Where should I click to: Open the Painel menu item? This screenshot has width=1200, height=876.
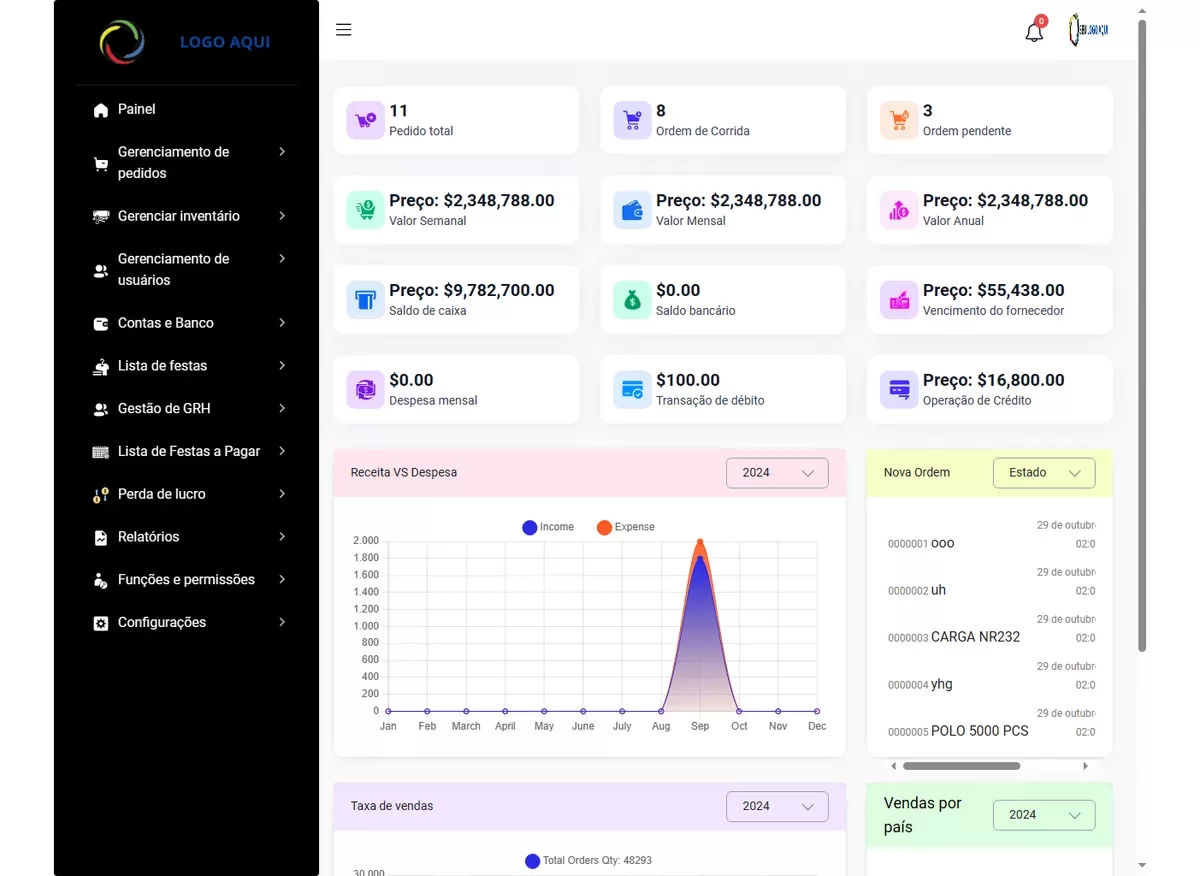(x=137, y=109)
